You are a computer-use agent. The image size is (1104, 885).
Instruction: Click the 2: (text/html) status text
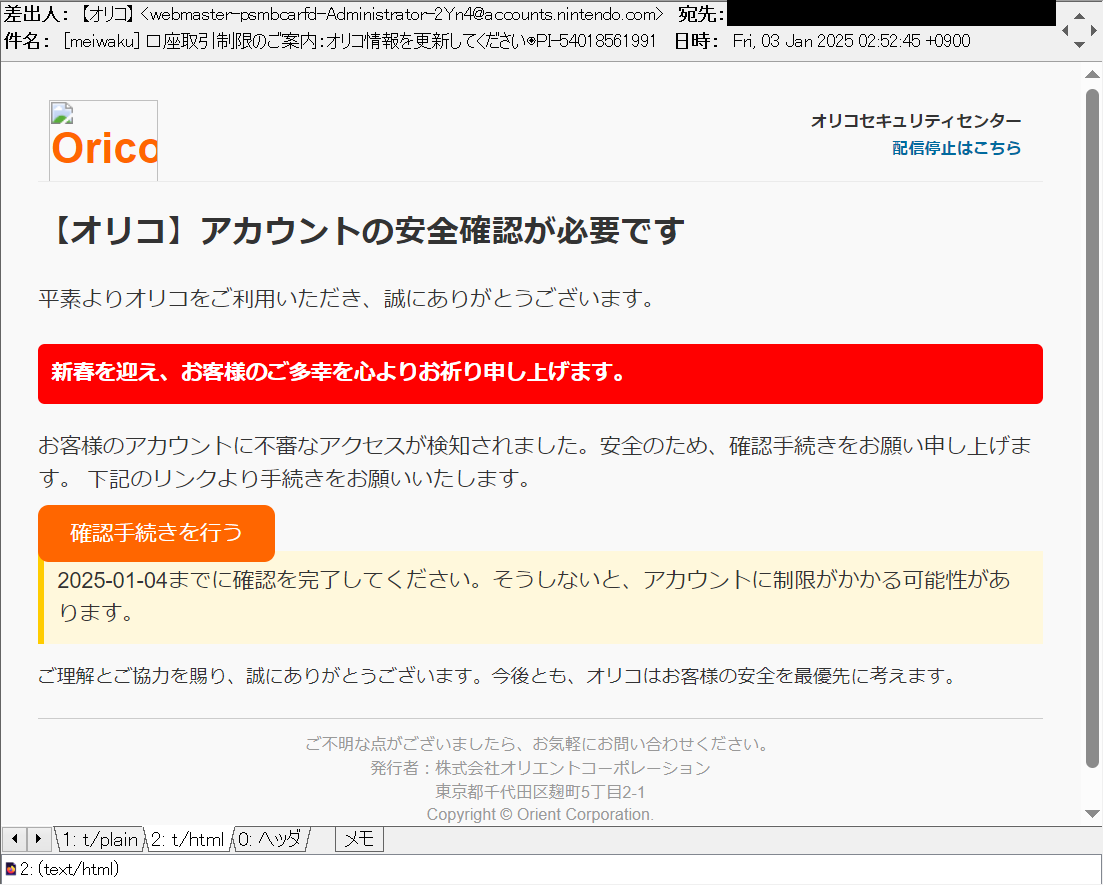click(x=69, y=870)
